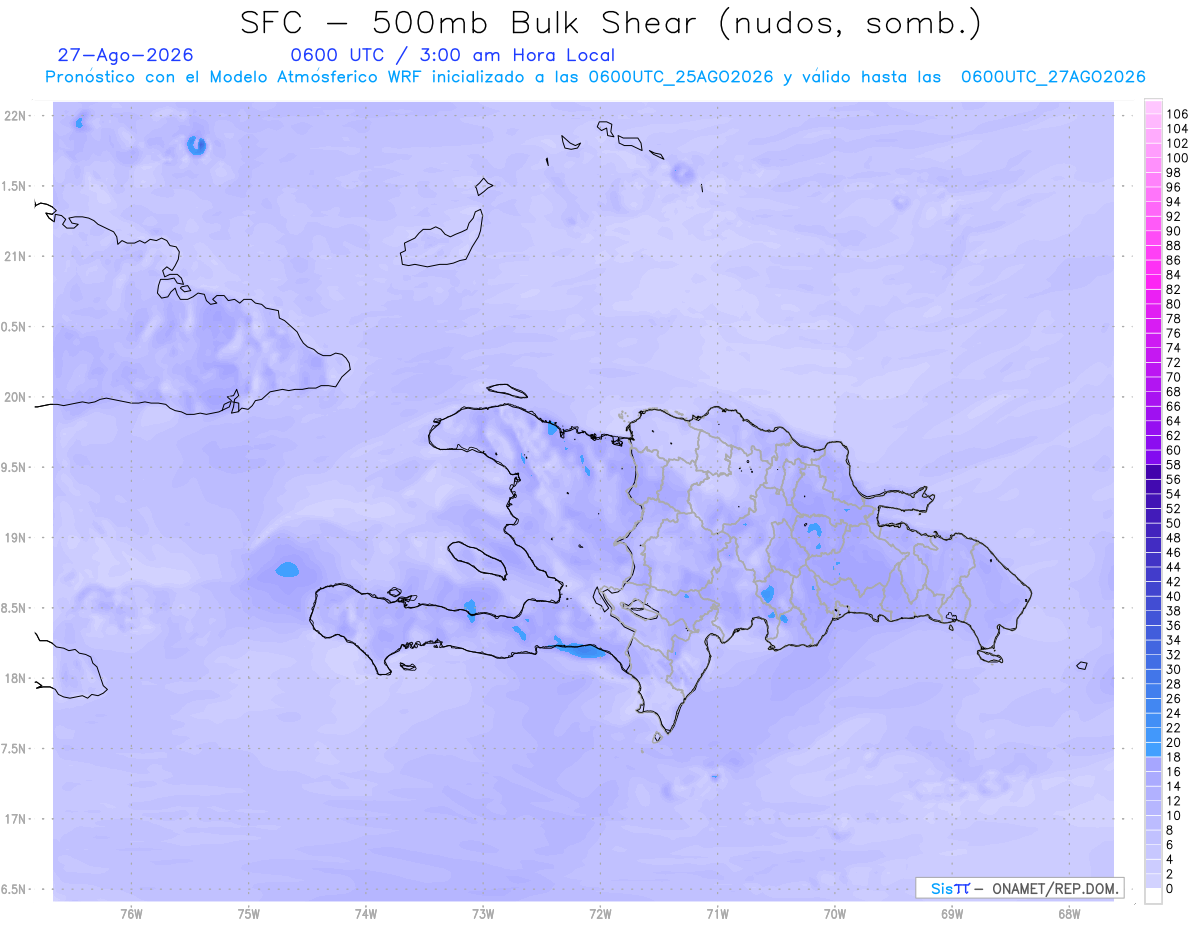Click the "22N" latitude label
1200x927 pixels.
point(17,116)
